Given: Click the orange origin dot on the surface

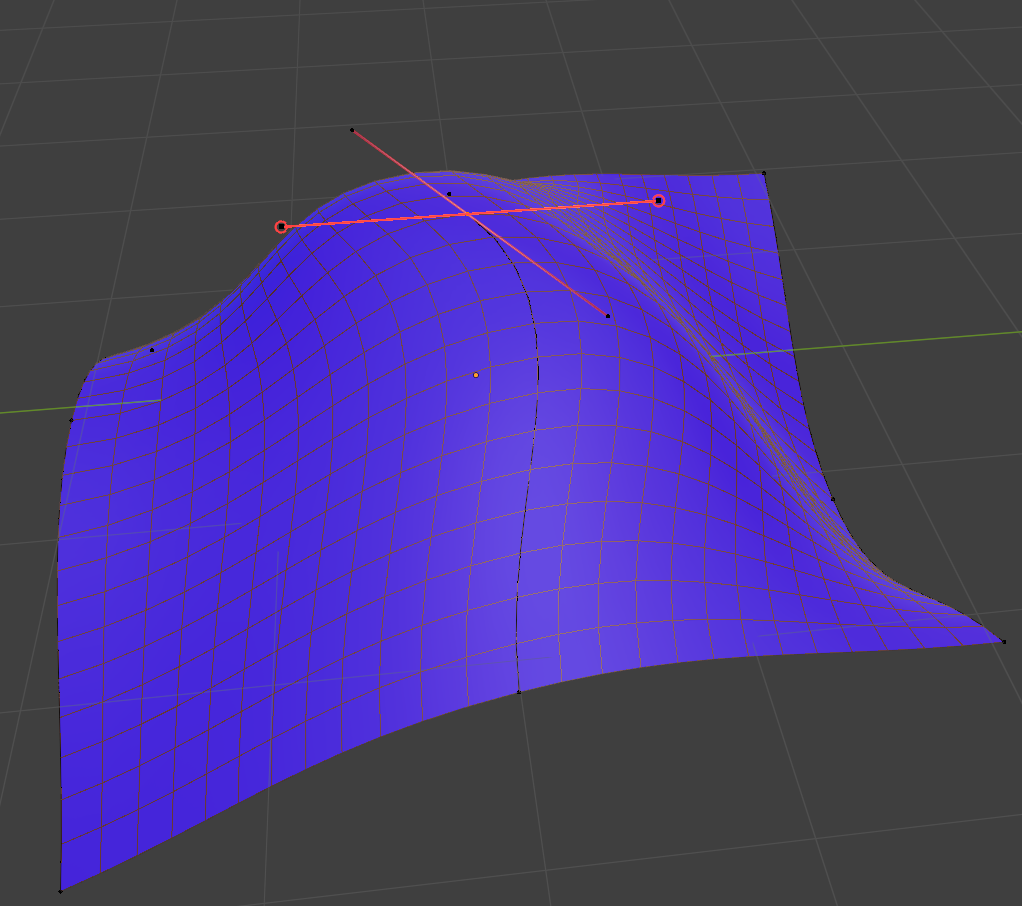Looking at the screenshot, I should click(476, 375).
